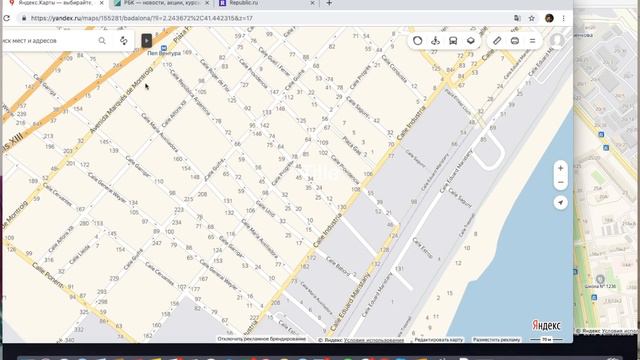
Task: Close the Republic.ru tab
Action: (313, 3)
